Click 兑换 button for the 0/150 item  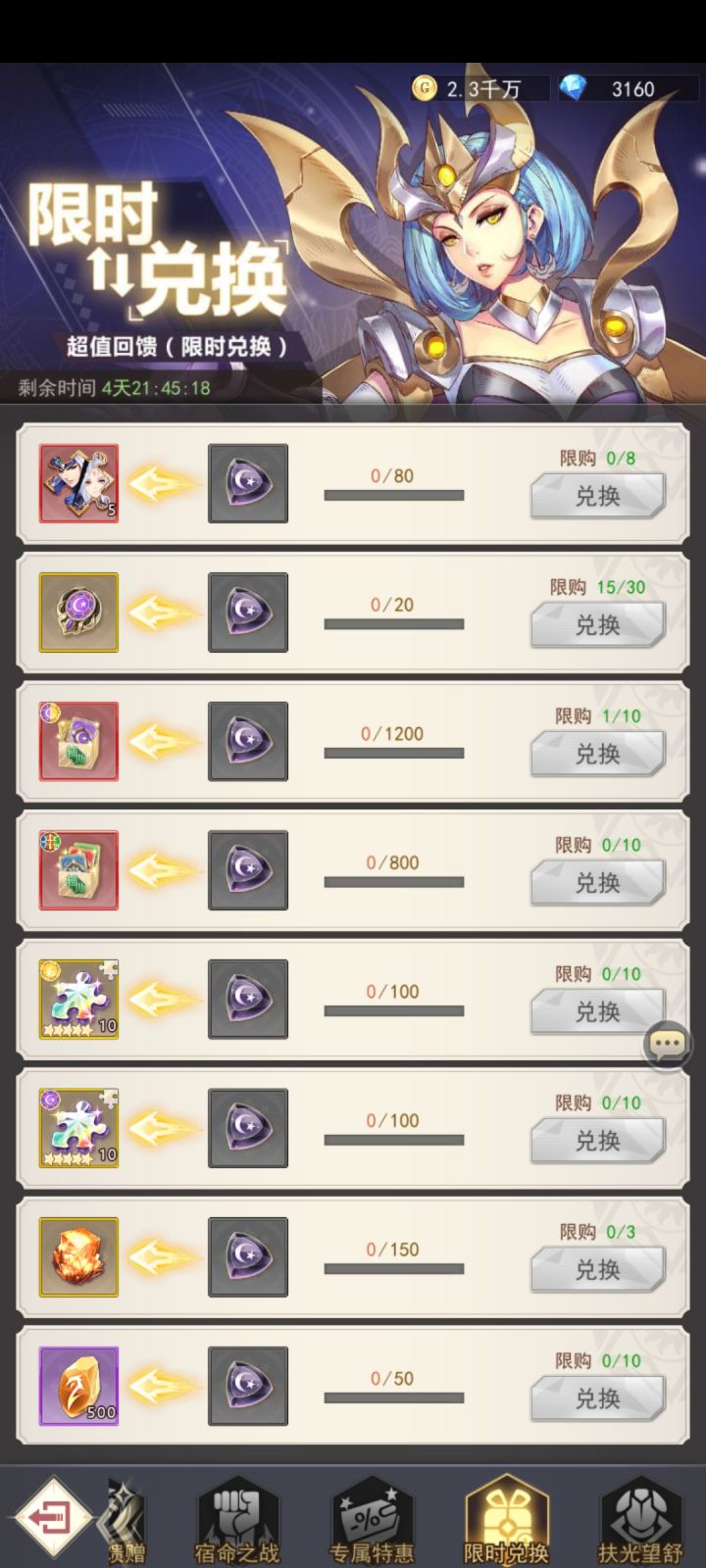coord(598,1270)
